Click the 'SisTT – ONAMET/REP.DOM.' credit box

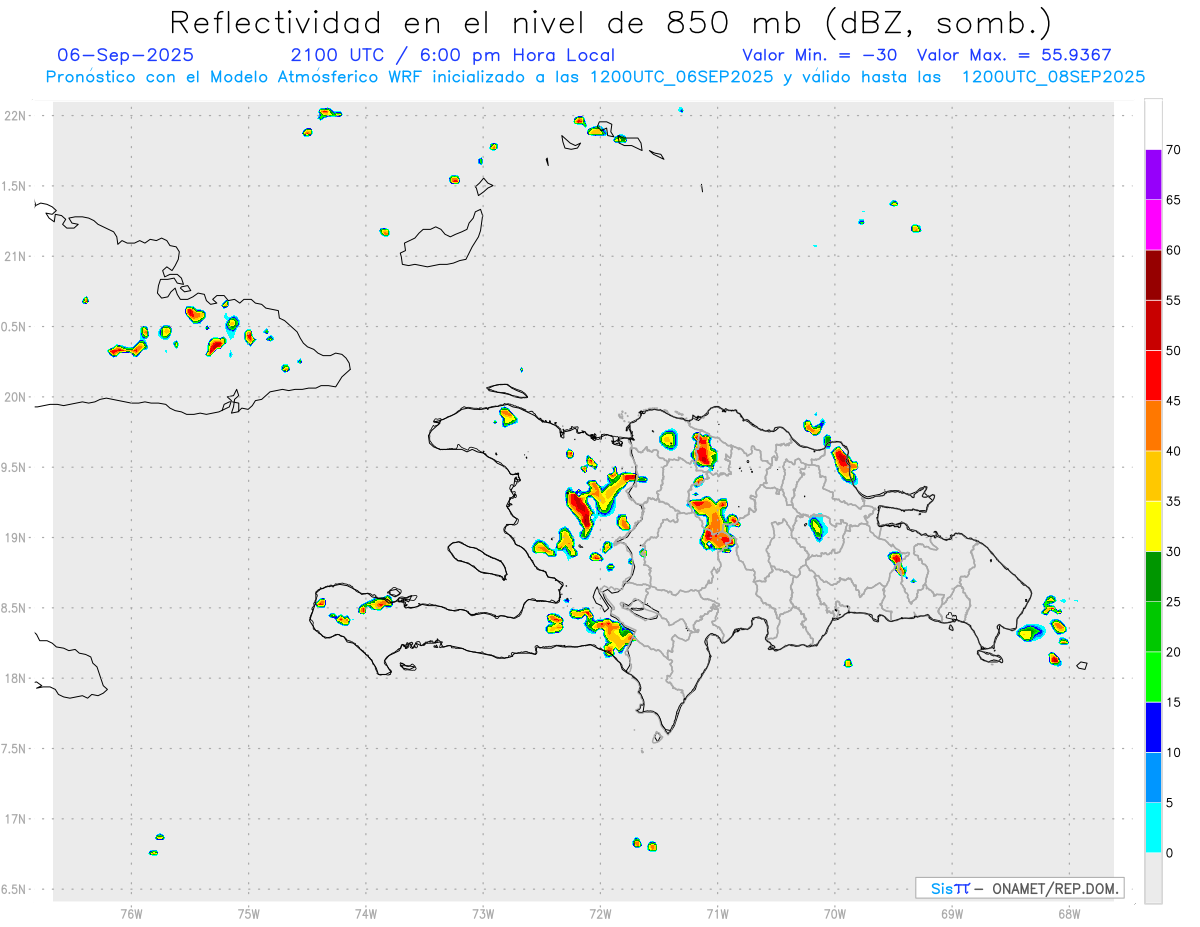[1019, 888]
